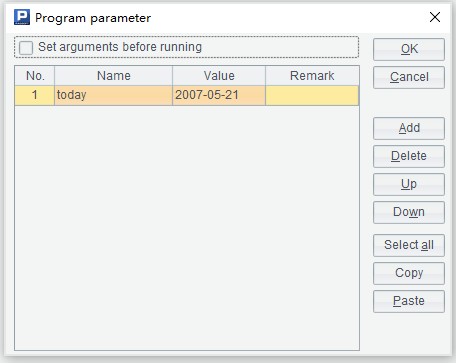
Task: Copy the selected parameter
Action: [409, 273]
